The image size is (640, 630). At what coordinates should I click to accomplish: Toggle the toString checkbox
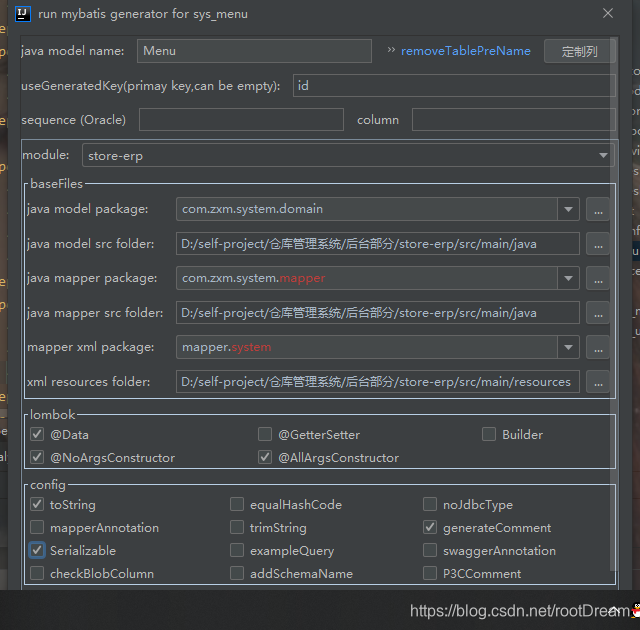tap(37, 504)
